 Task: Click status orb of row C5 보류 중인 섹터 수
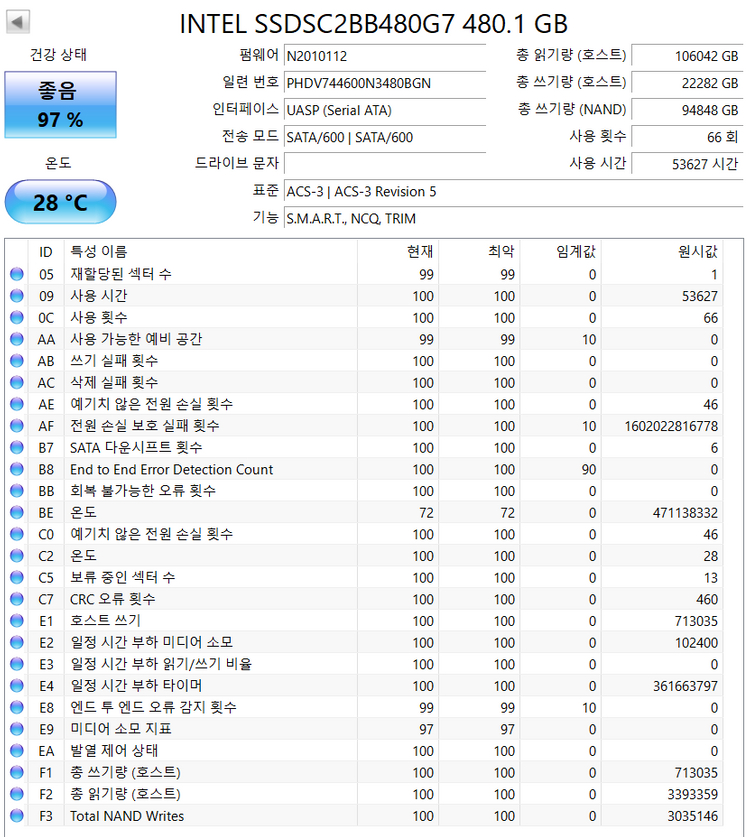pyautogui.click(x=17, y=577)
